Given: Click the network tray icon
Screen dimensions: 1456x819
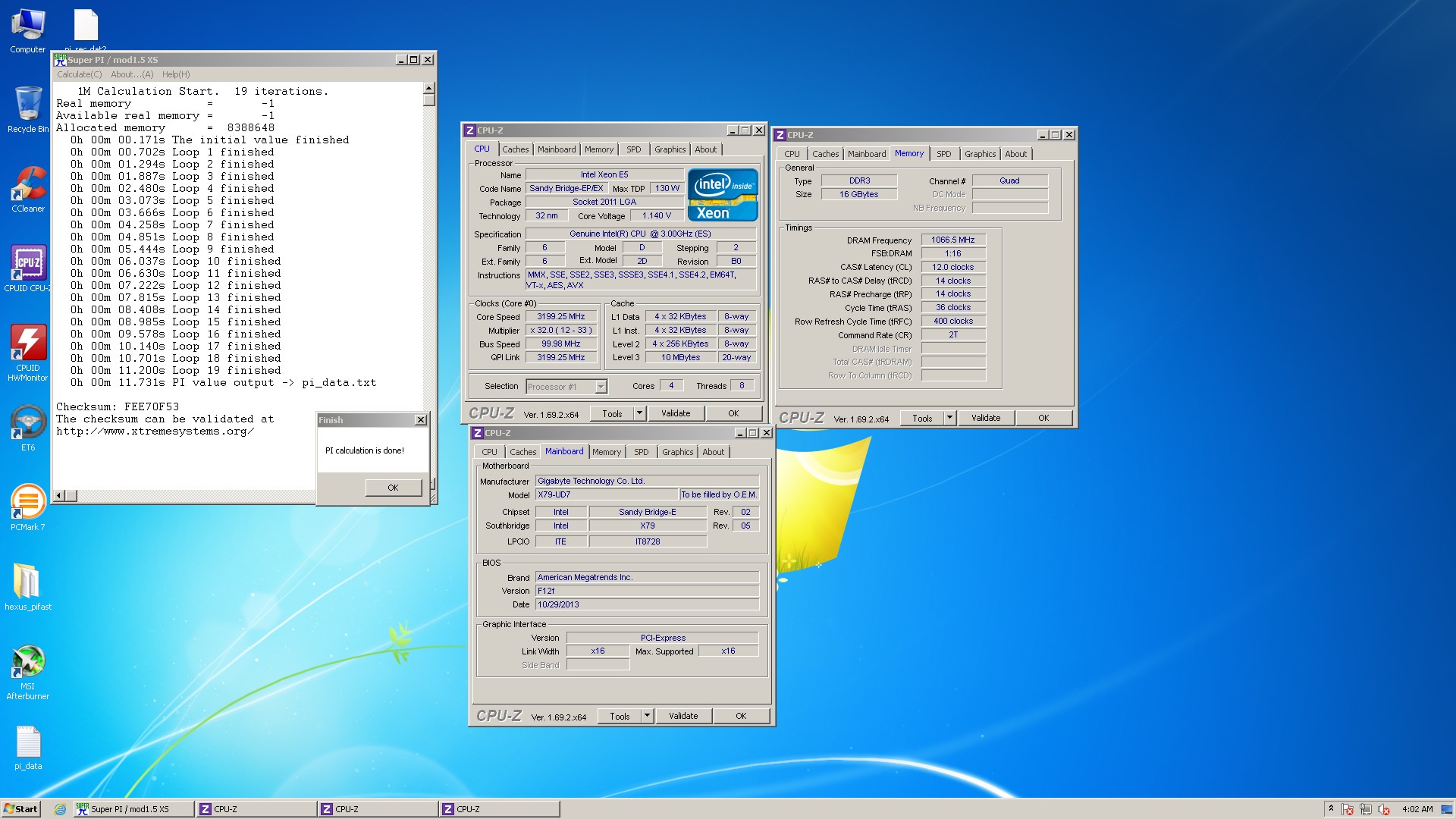Looking at the screenshot, I should click(x=1366, y=809).
